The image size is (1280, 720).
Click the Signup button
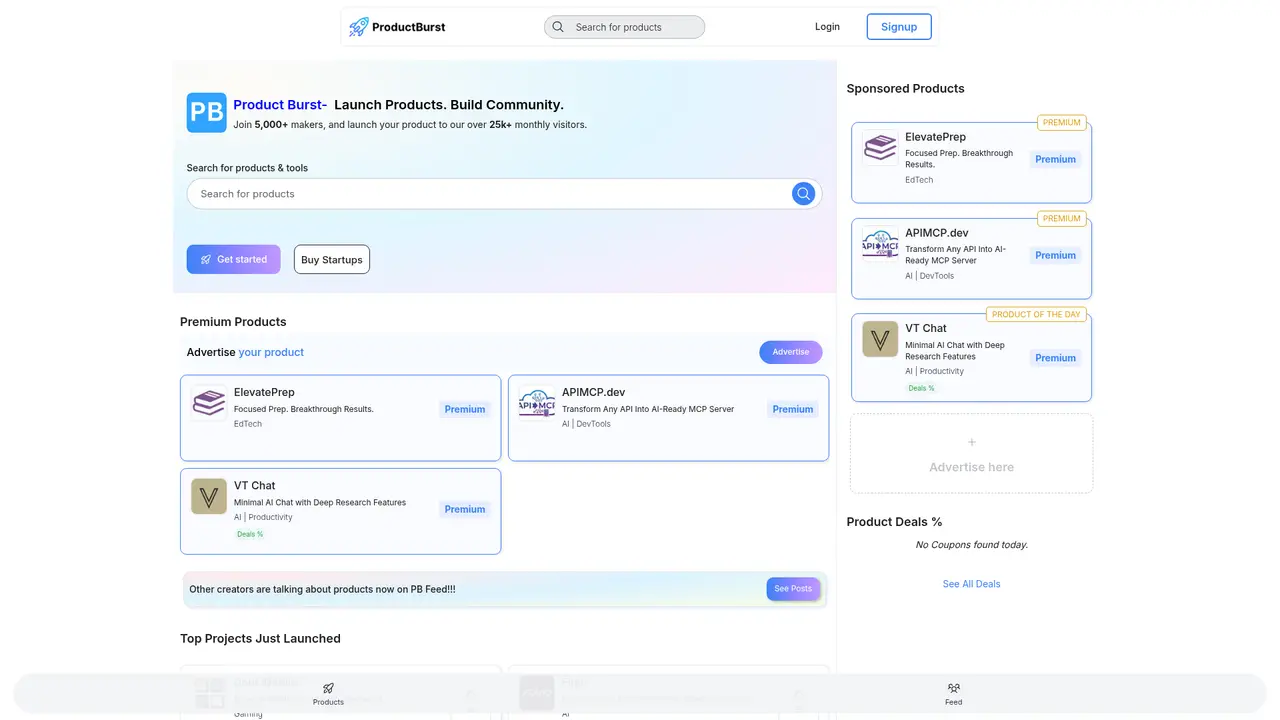click(899, 27)
